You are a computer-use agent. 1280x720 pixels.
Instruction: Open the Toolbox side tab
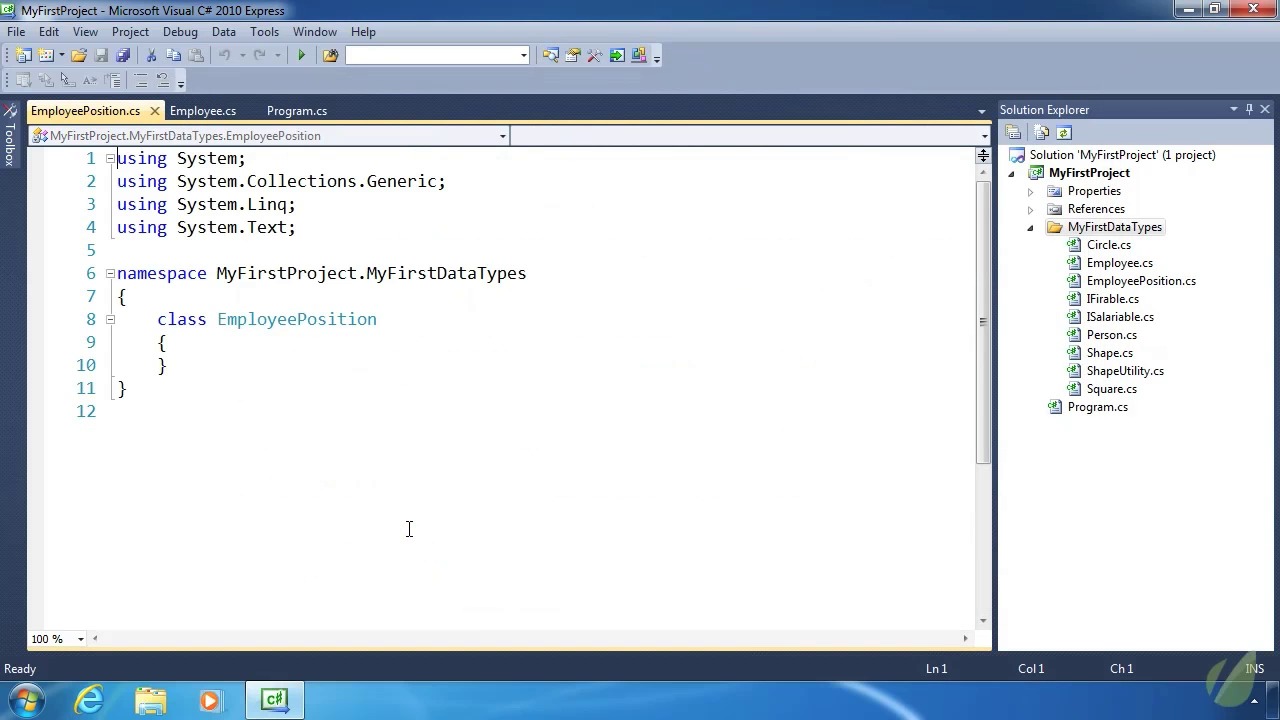pos(9,135)
